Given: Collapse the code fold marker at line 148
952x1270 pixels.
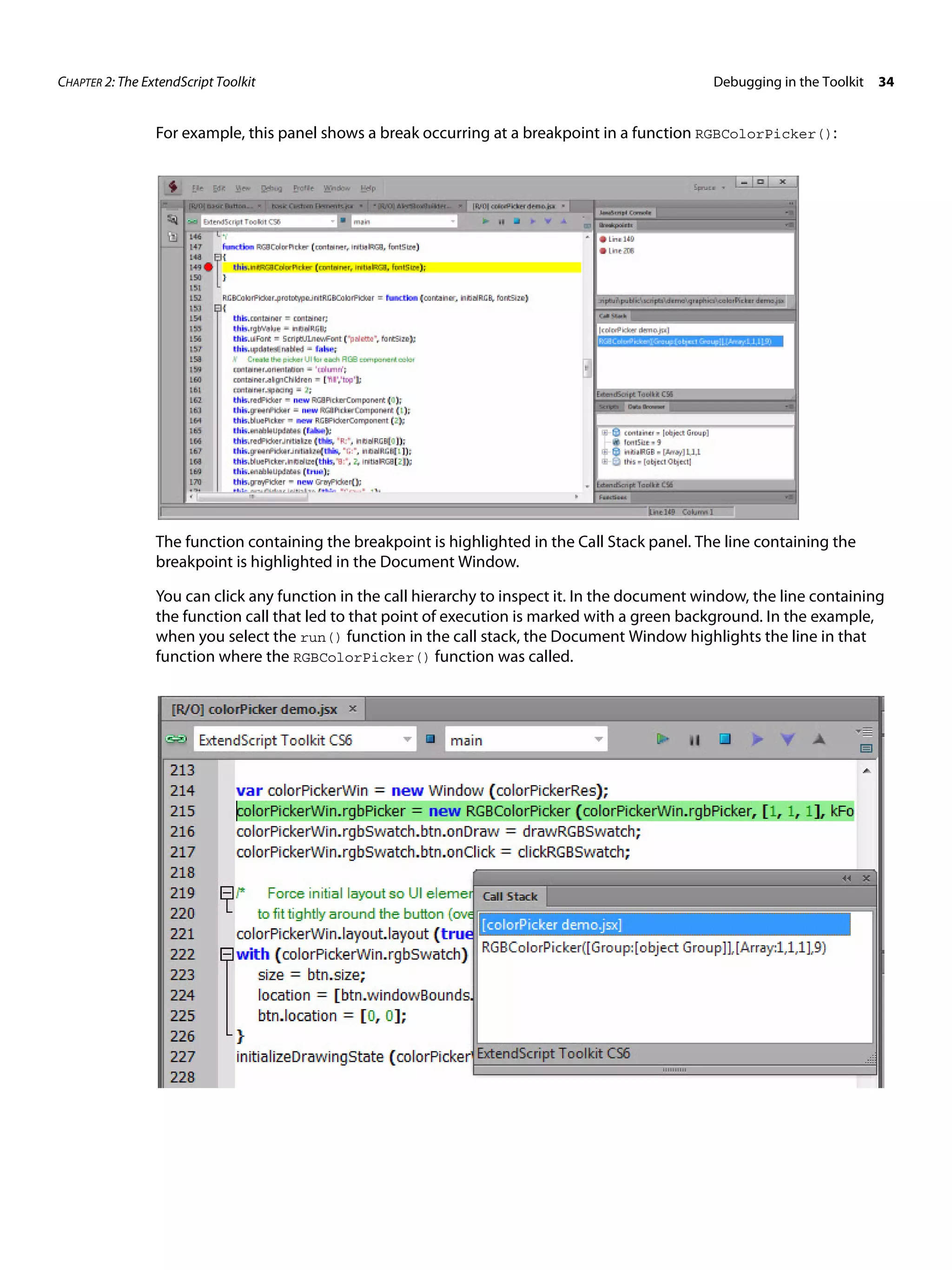Looking at the screenshot, I should click(218, 257).
